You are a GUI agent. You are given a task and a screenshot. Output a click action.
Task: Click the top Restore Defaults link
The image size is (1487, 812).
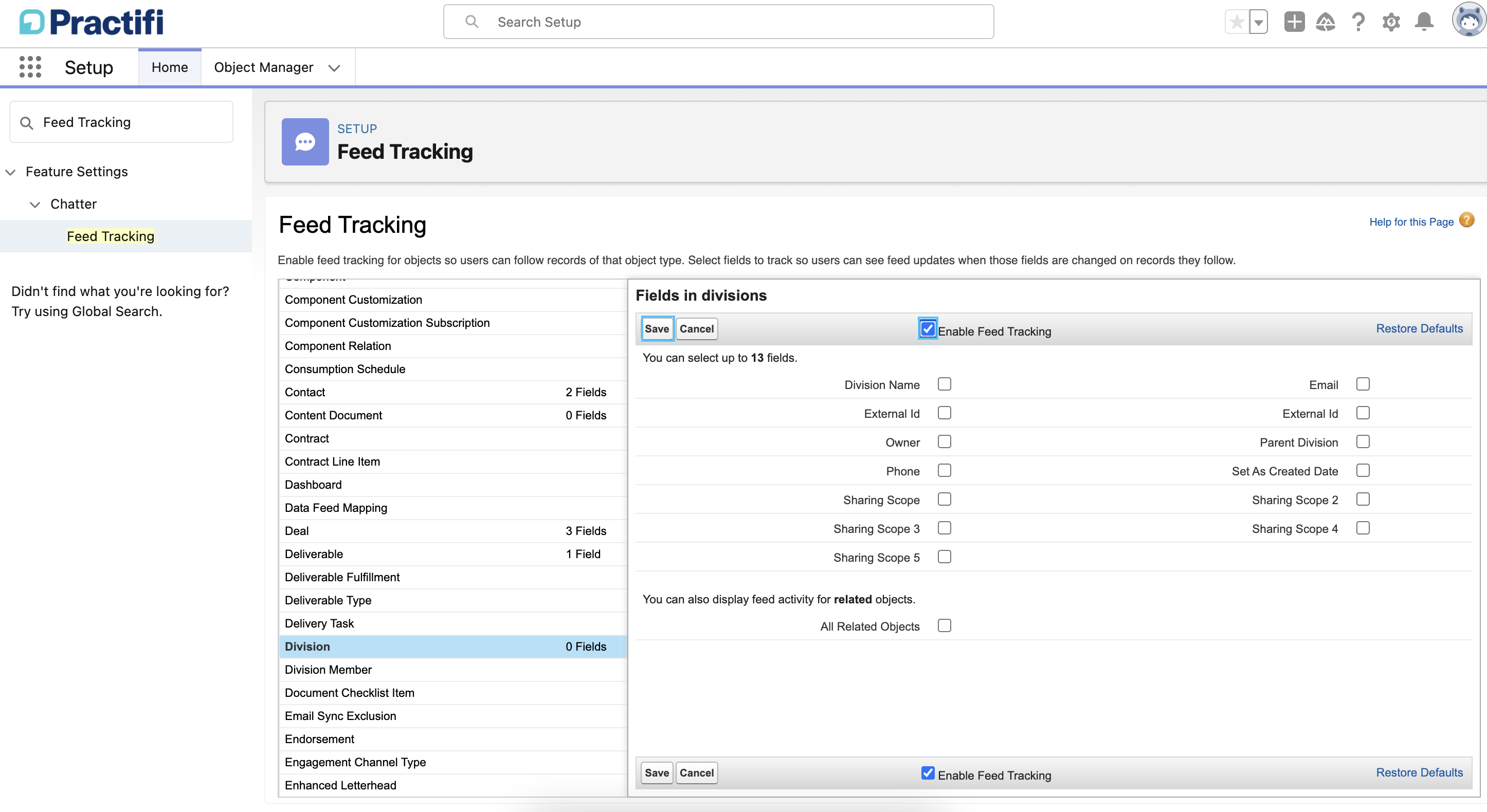[1419, 328]
